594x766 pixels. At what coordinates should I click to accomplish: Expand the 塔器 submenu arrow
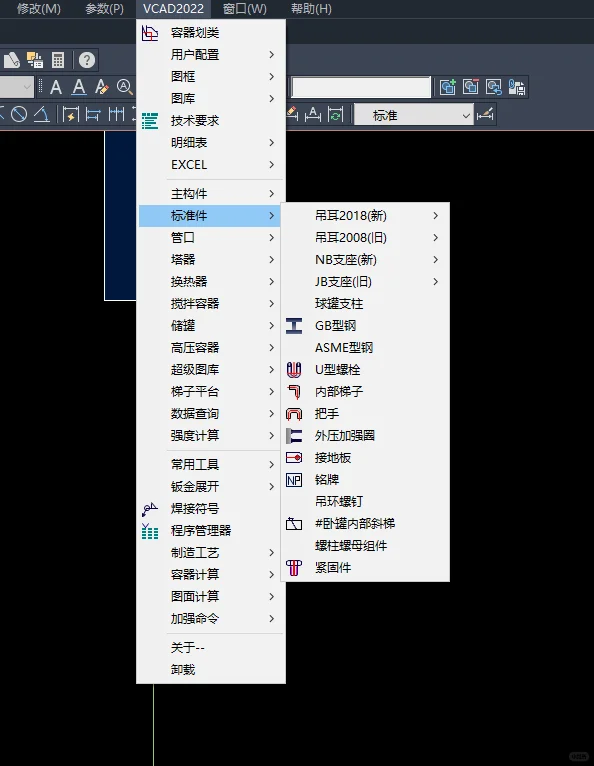[272, 260]
